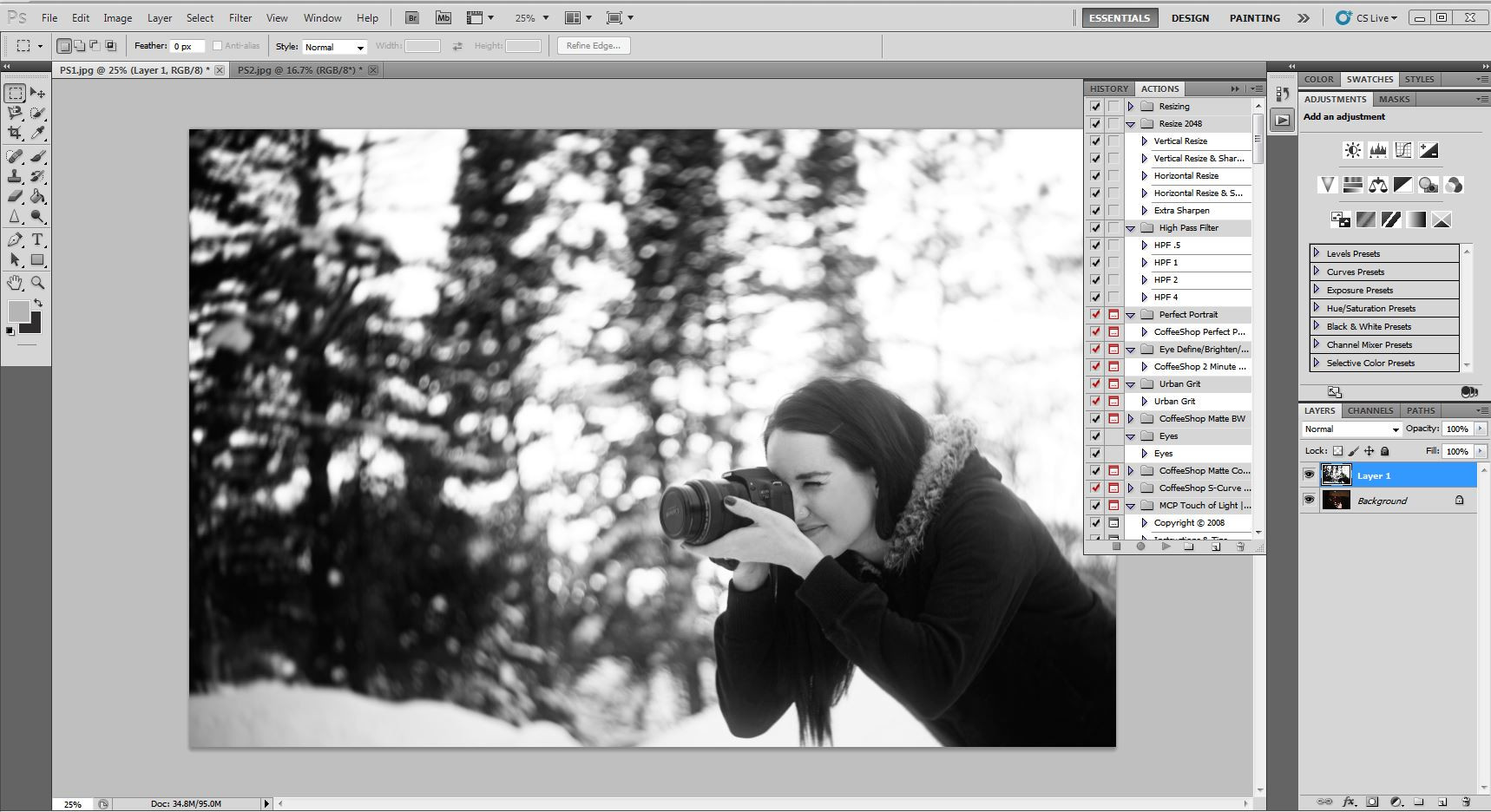This screenshot has height=812, width=1491.
Task: Toggle checkmark for Resizing action set
Action: (x=1095, y=106)
